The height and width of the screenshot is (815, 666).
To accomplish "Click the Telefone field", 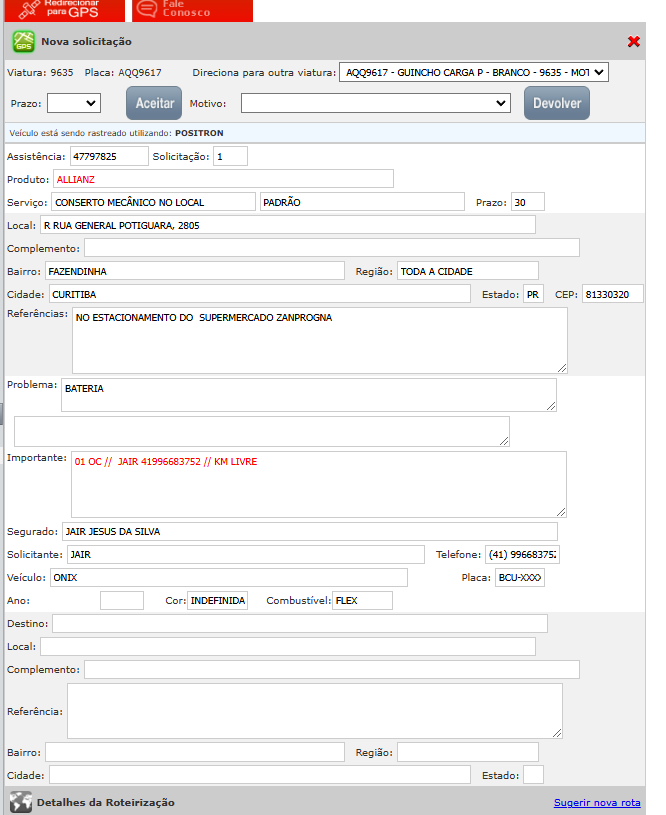I will click(523, 554).
